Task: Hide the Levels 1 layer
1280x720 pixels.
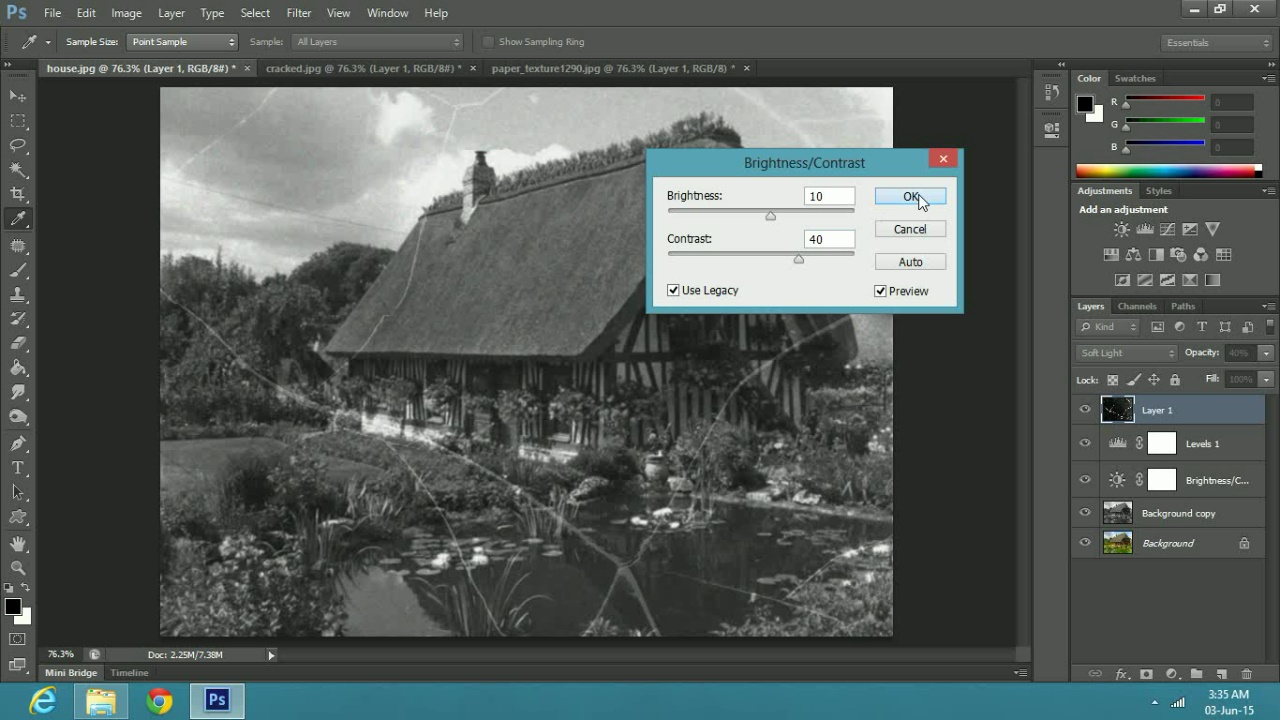Action: [x=1085, y=443]
